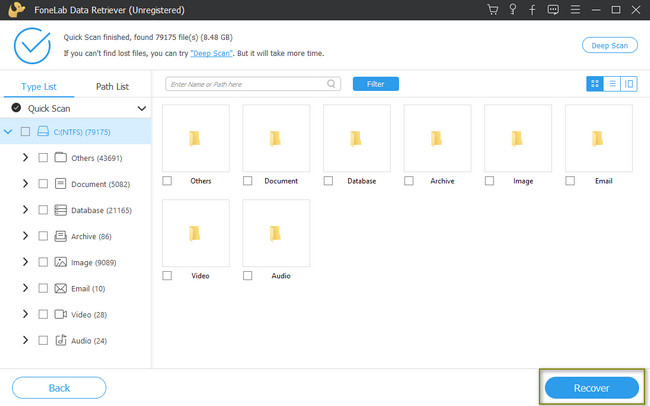Image resolution: width=650 pixels, height=406 pixels.
Task: Select the Type List tab
Action: pyautogui.click(x=39, y=86)
